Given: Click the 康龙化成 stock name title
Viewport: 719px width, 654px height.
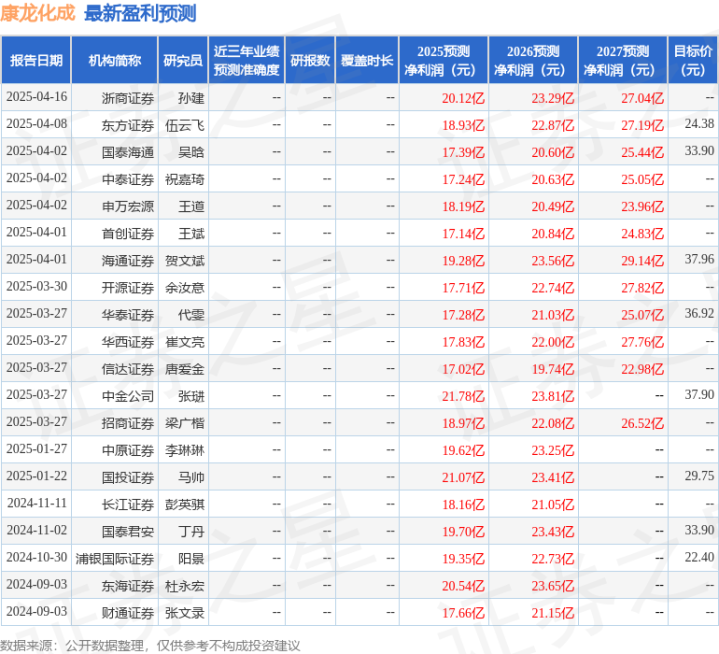Looking at the screenshot, I should [x=39, y=14].
